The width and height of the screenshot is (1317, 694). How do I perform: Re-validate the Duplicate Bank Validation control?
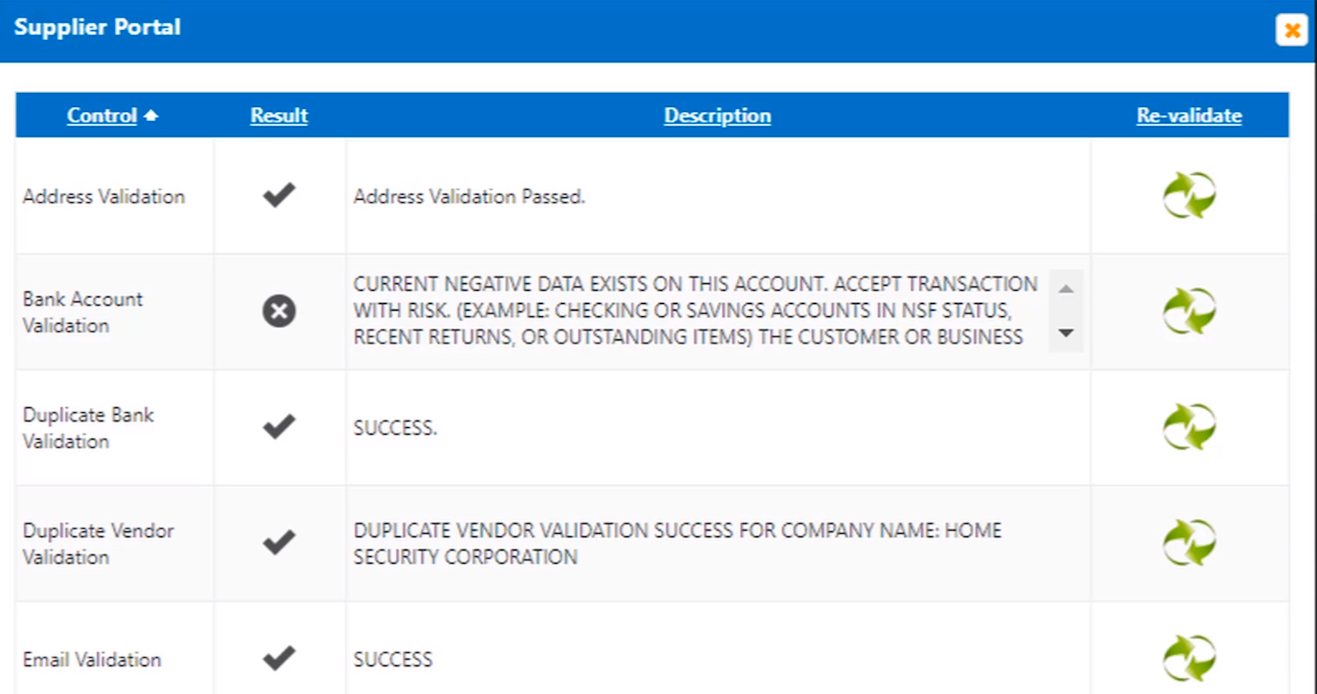tap(1189, 427)
